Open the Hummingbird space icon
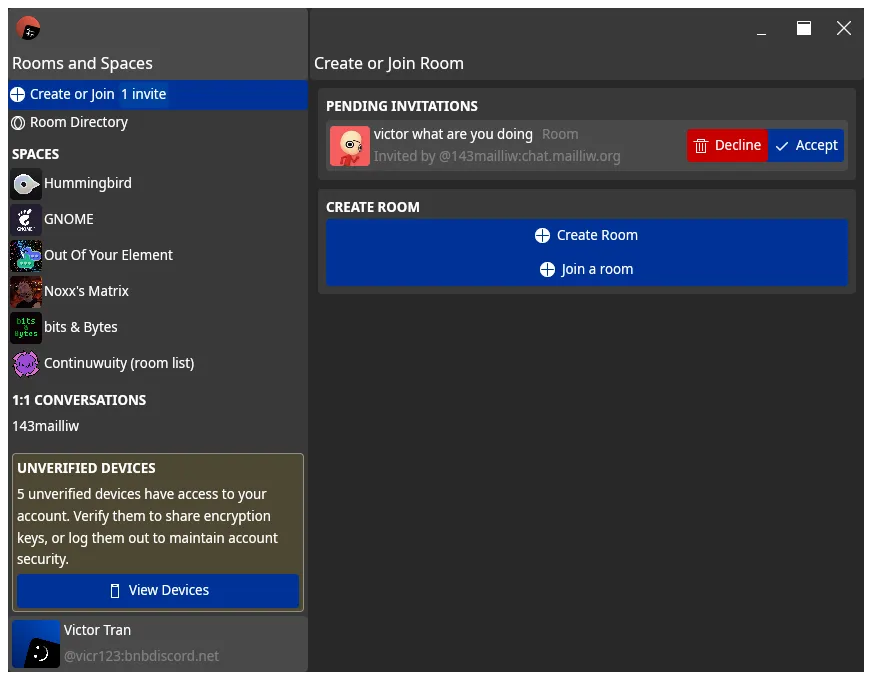 pos(25,183)
